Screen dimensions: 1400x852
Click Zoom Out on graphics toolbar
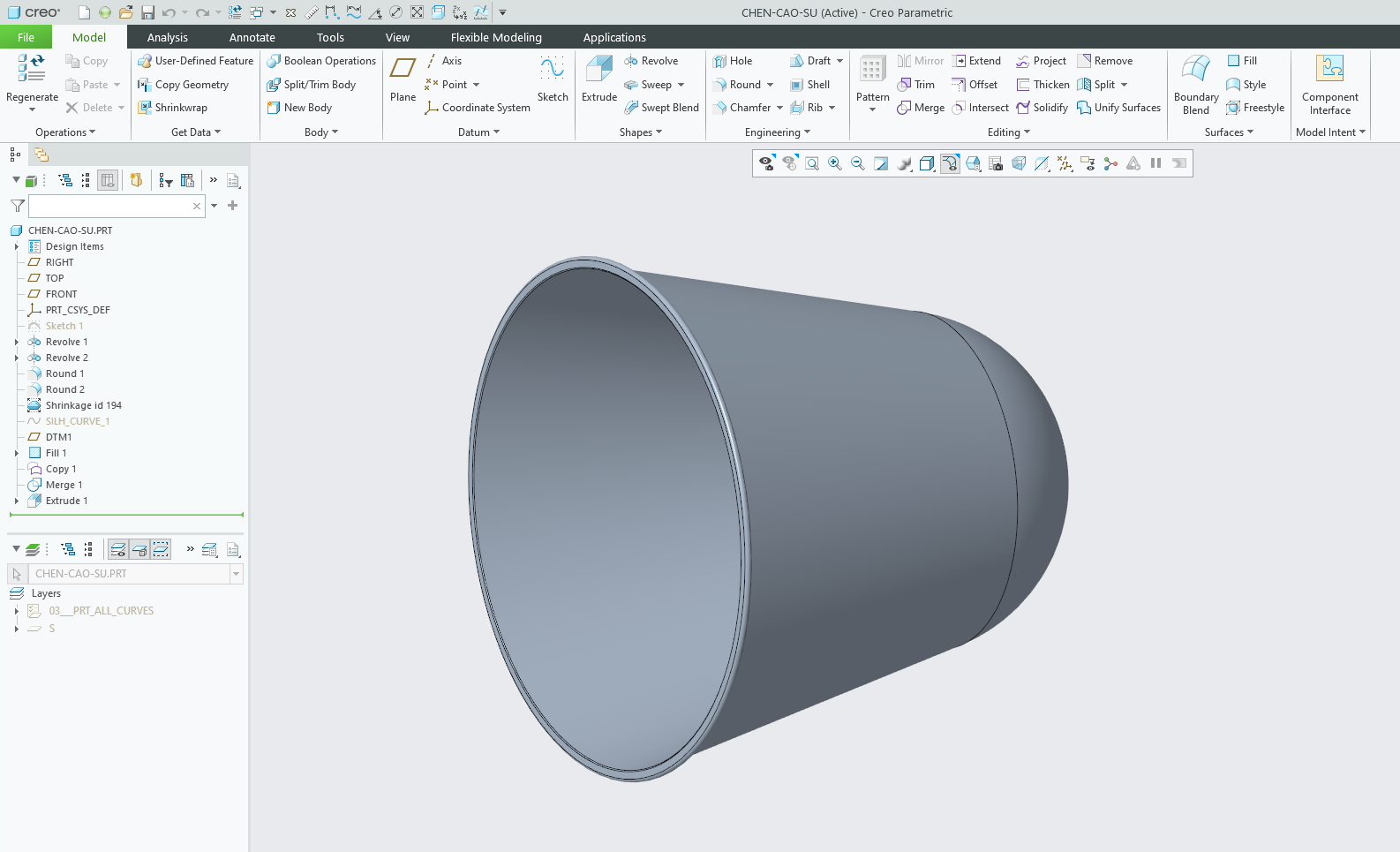[857, 163]
